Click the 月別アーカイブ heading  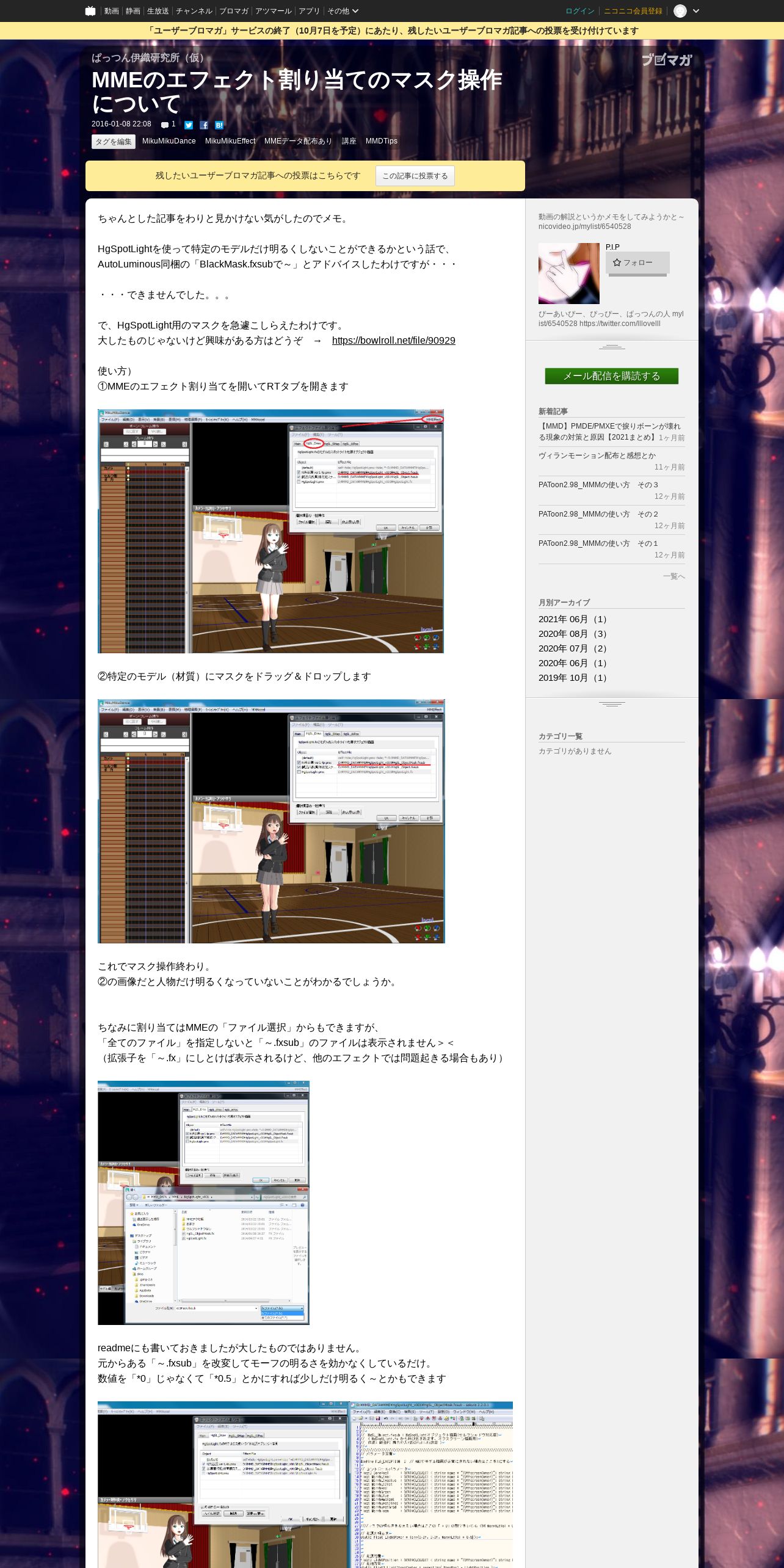564,603
